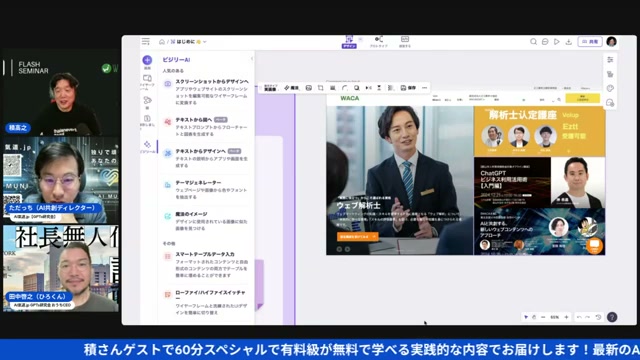Select the crop icon in floating toolbar
This screenshot has width=640, height=360.
320,88
